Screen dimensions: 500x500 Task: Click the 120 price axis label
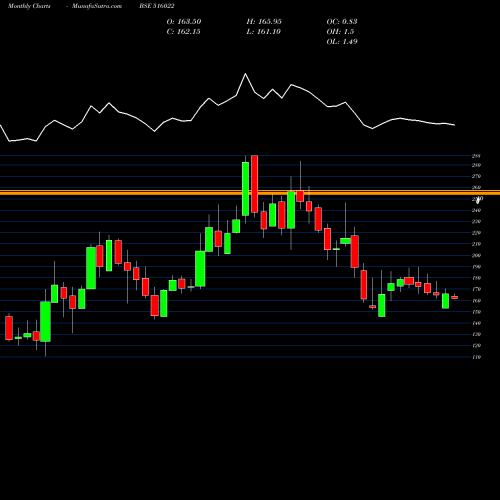click(x=476, y=346)
